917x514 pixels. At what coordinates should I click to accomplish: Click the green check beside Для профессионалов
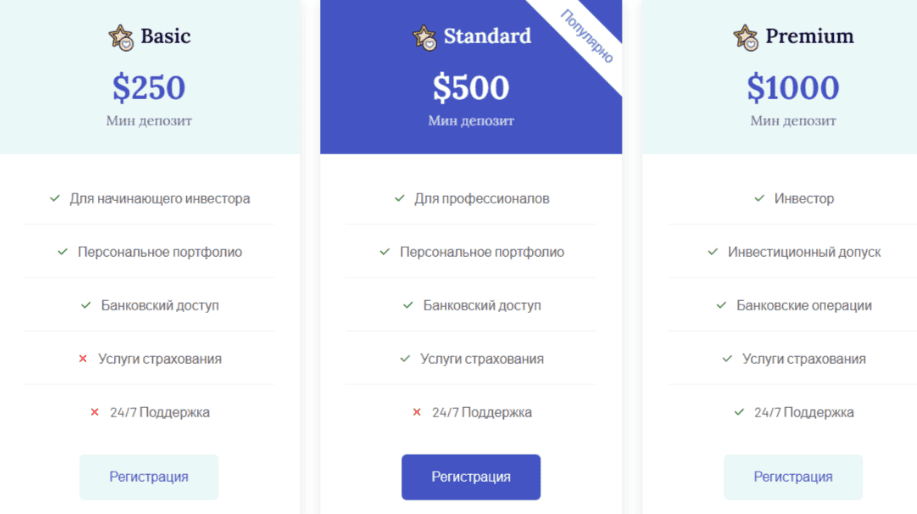coord(400,198)
